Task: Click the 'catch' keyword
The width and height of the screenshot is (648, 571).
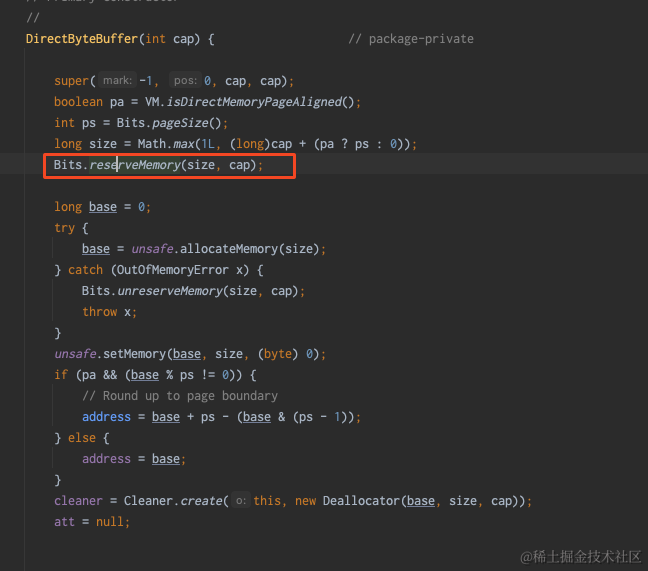Action: (85, 270)
